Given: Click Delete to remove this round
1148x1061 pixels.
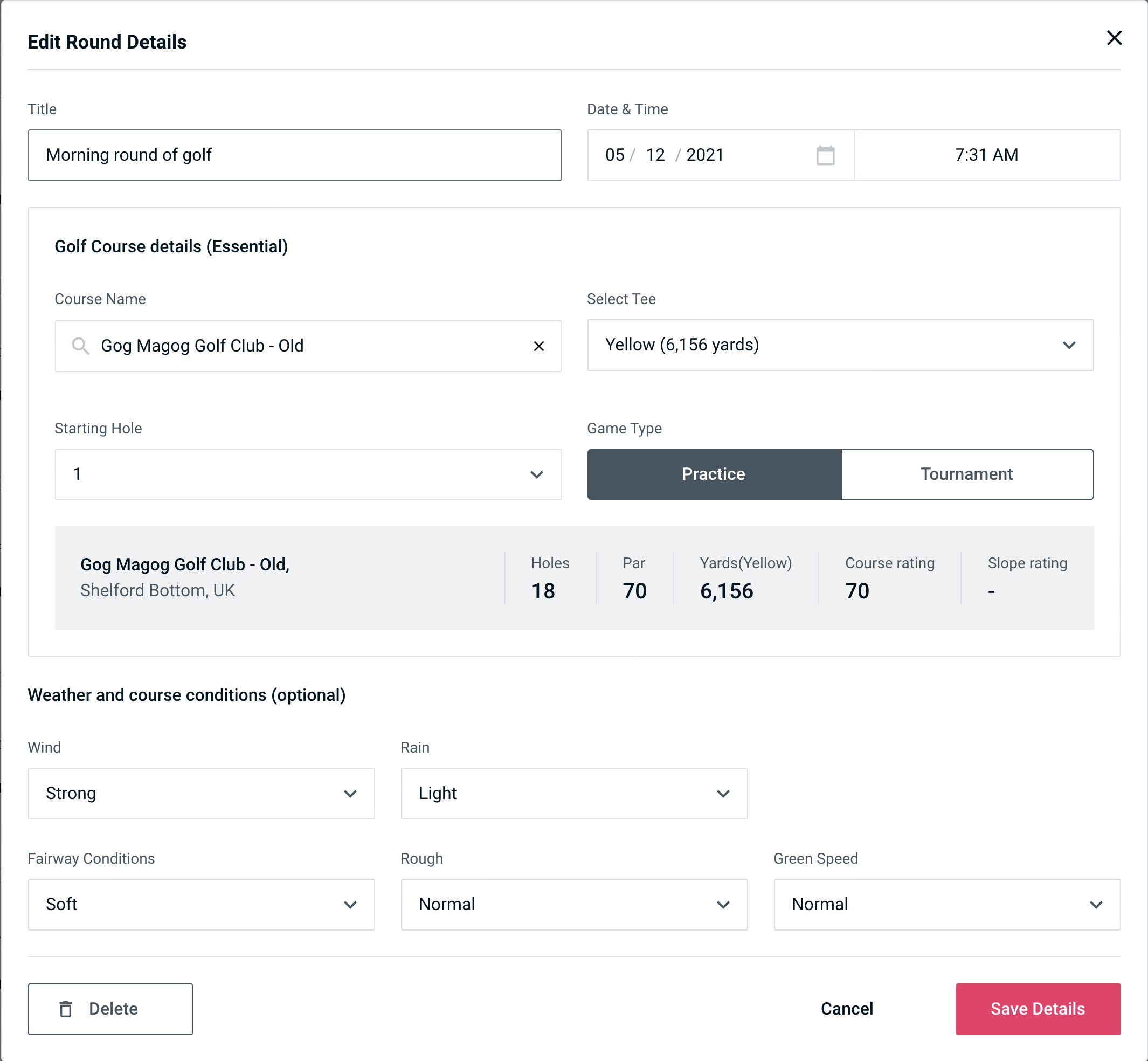Looking at the screenshot, I should [x=111, y=1008].
